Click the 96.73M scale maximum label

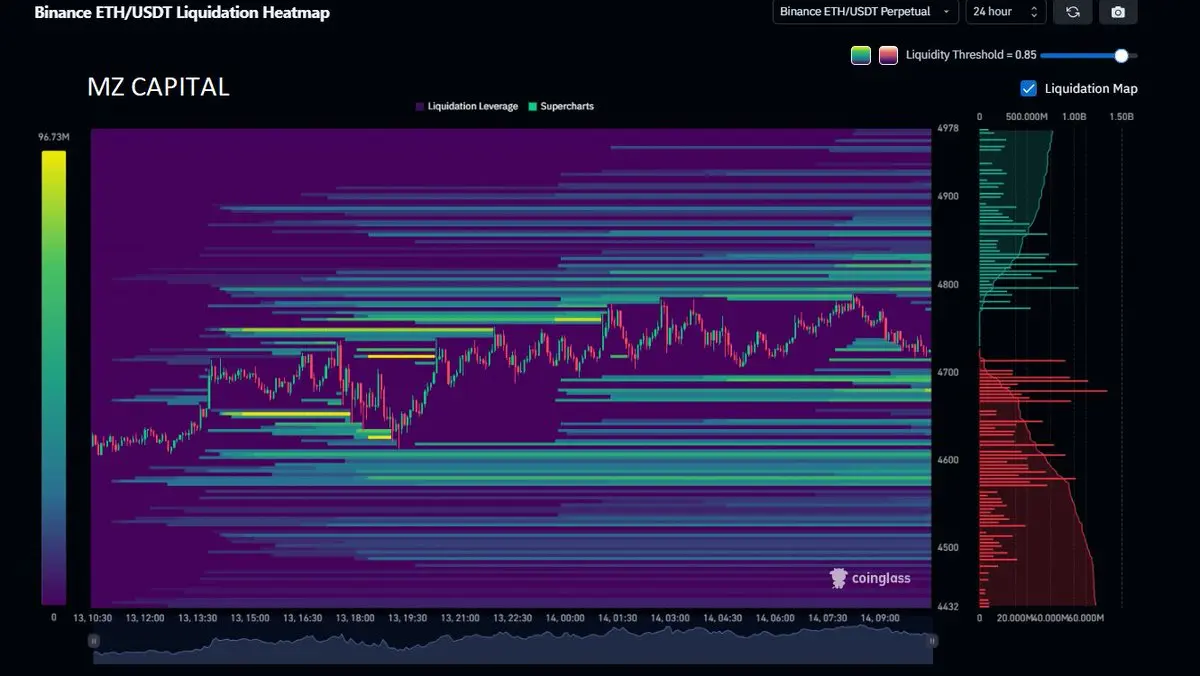(x=53, y=137)
